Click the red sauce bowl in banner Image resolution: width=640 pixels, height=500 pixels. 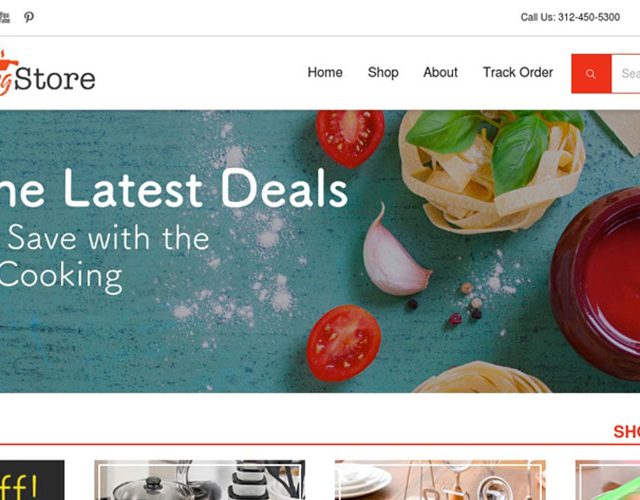point(596,284)
